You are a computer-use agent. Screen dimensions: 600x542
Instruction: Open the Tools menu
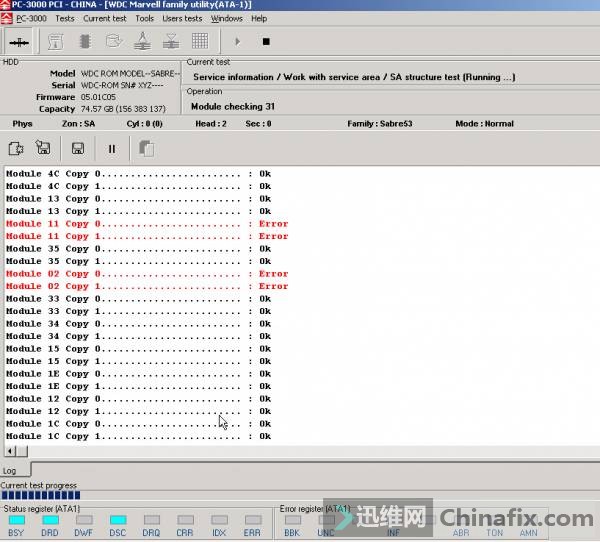[x=144, y=18]
